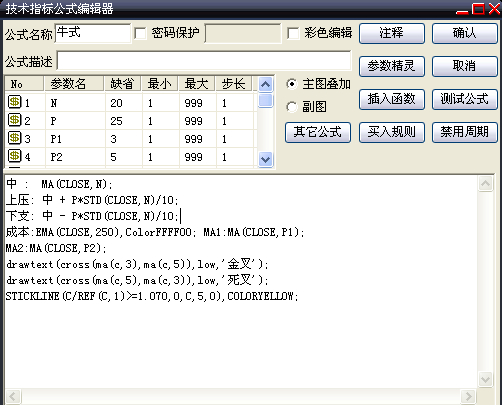Screen dimensions: 502x405
Task: Click the formula editor scroll-right arrow
Action: click(x=468, y=396)
